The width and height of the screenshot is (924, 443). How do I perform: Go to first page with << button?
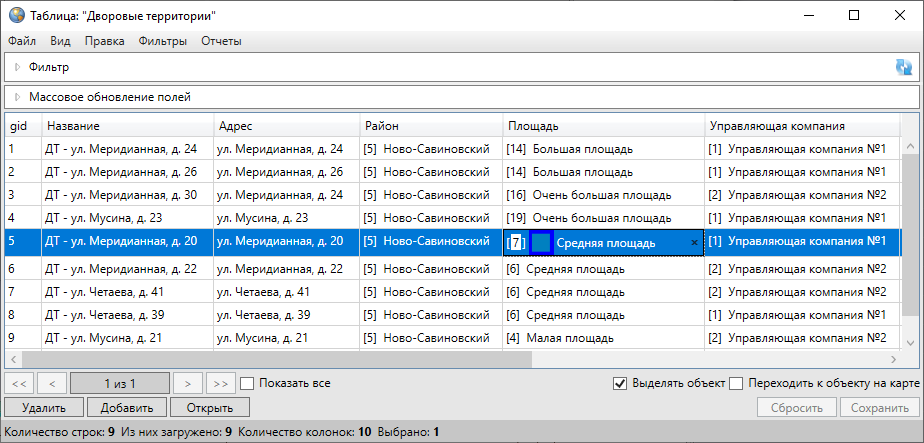19,383
